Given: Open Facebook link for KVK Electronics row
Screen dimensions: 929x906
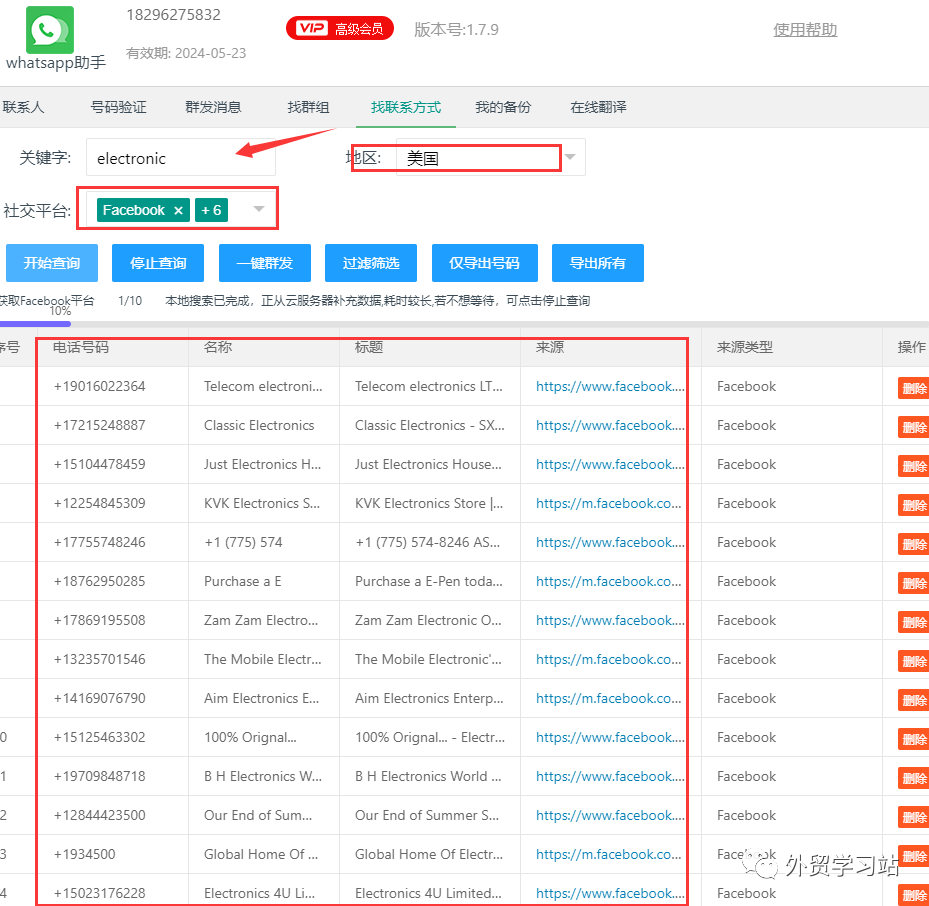Looking at the screenshot, I should pyautogui.click(x=608, y=504).
